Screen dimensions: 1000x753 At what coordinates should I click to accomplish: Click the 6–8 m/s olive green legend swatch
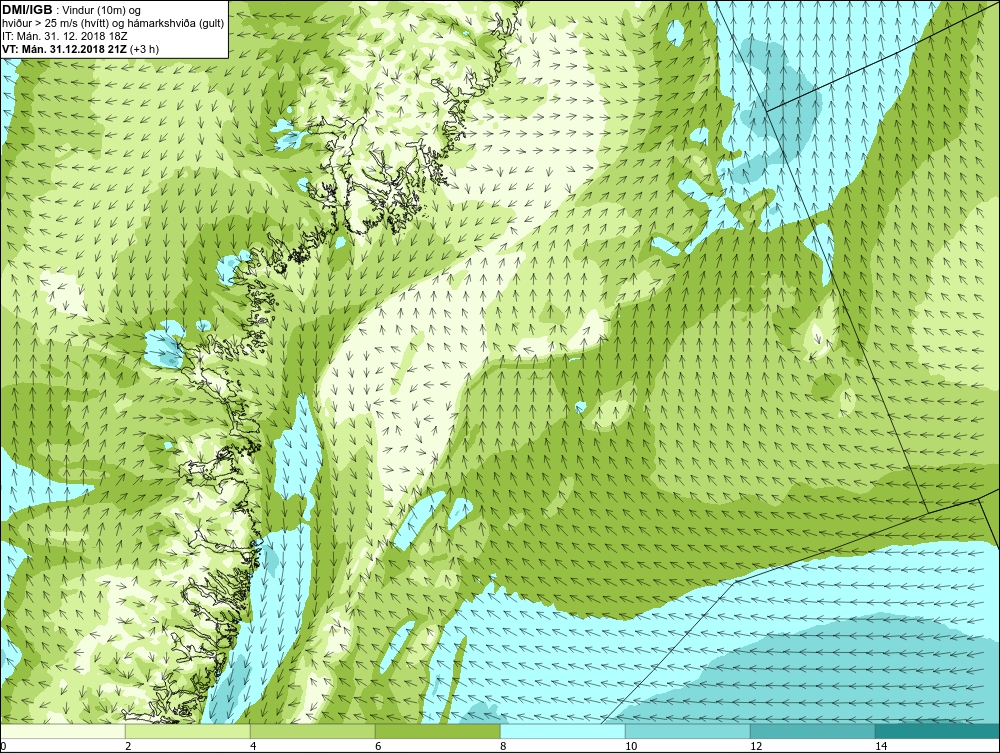pos(438,731)
